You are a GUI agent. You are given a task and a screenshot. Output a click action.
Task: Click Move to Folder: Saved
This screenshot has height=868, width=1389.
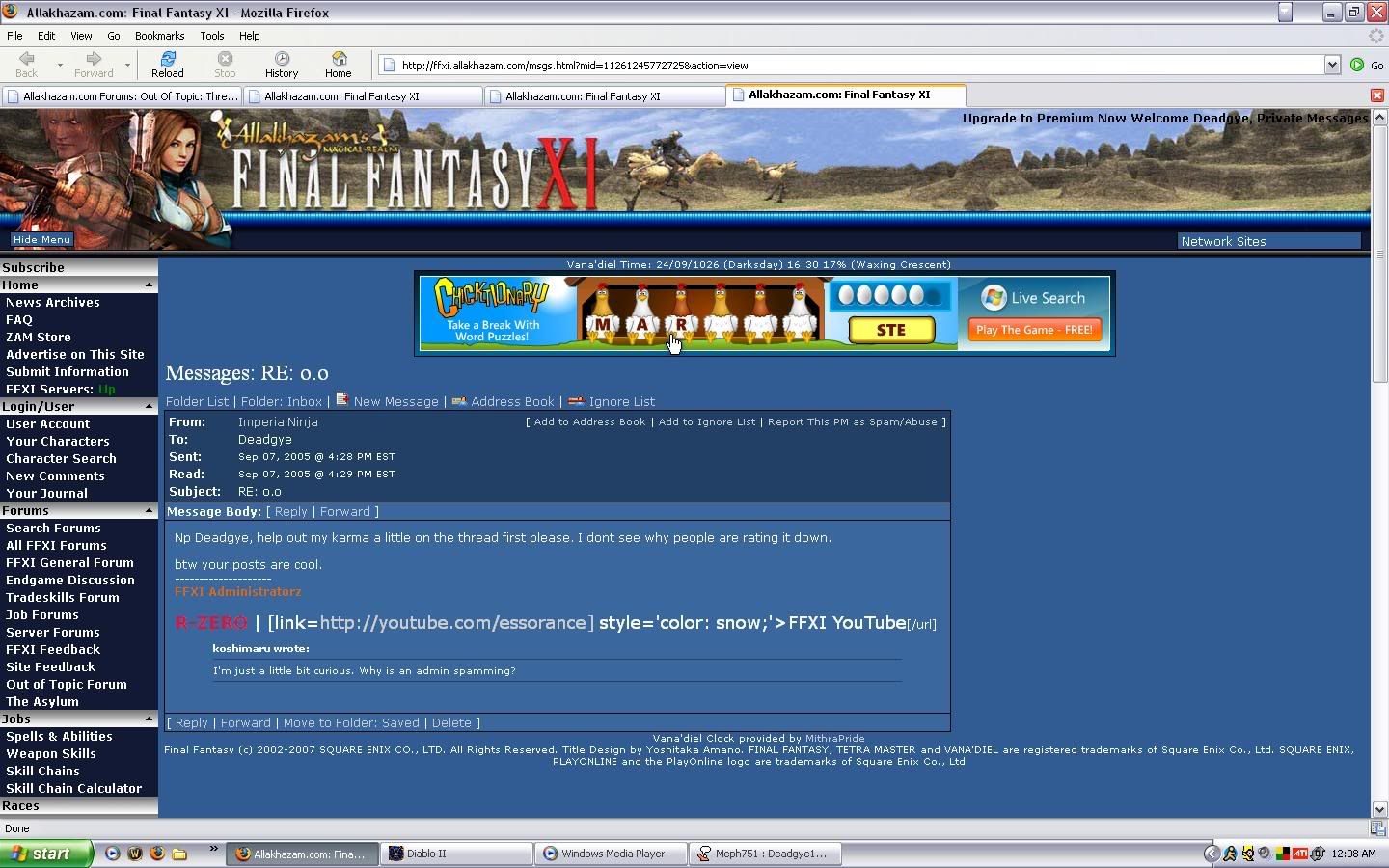click(351, 722)
